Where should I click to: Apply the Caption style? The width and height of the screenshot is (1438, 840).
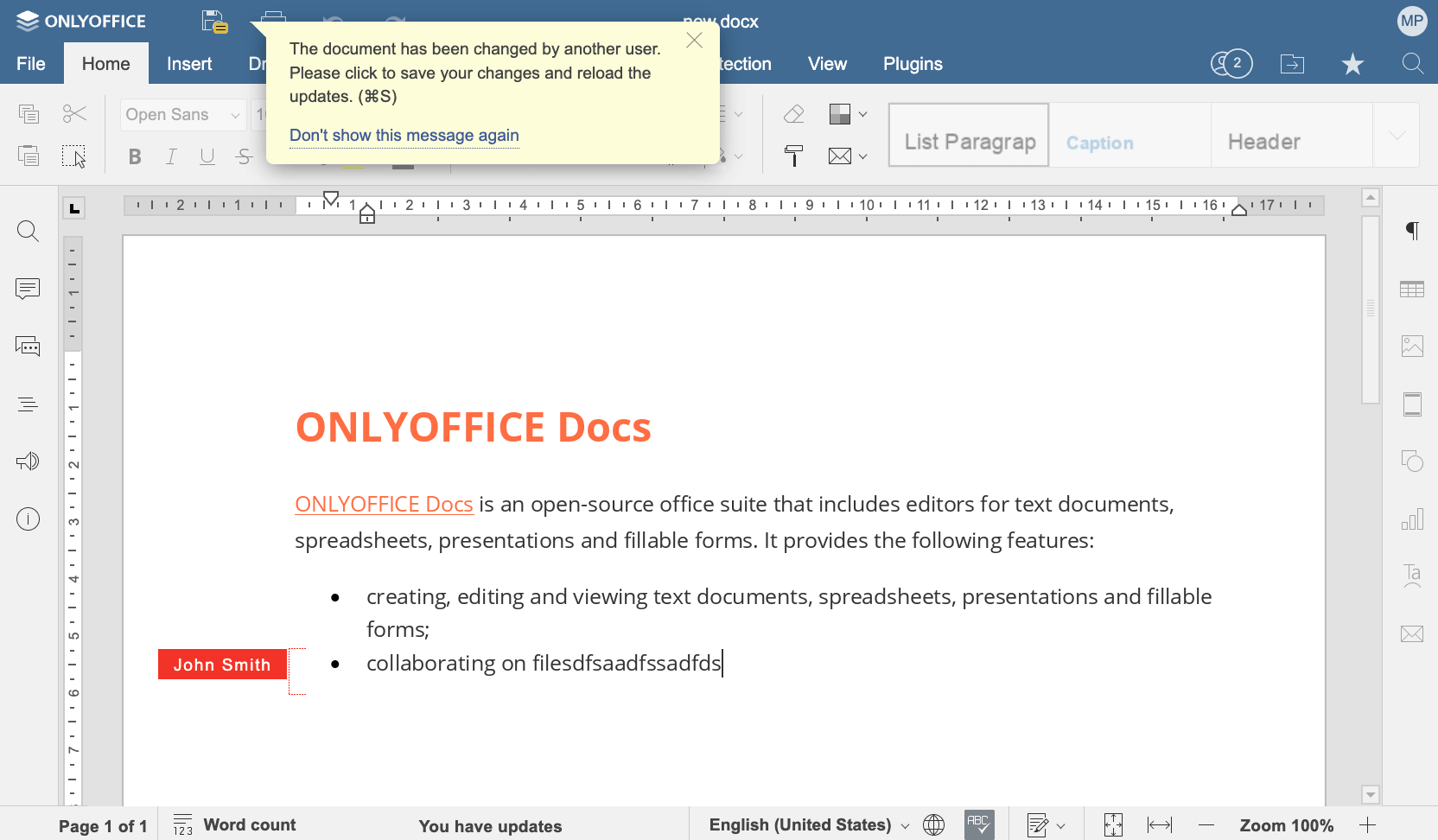click(1130, 135)
